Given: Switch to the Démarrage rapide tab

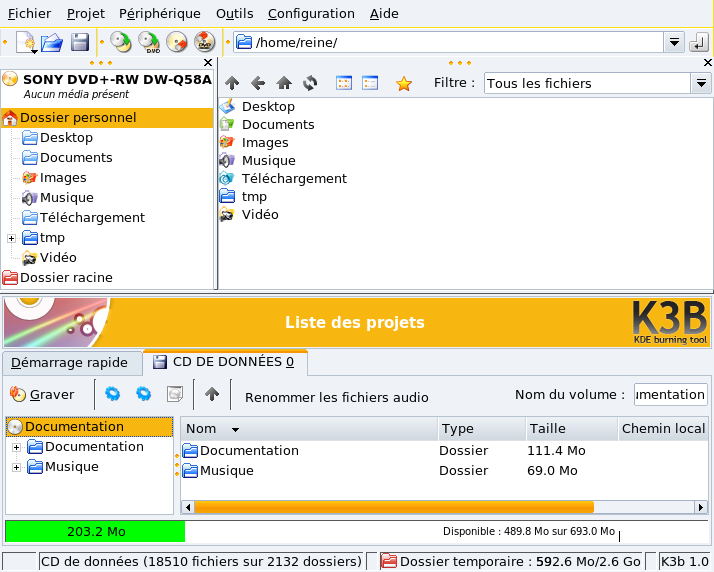Looking at the screenshot, I should [x=70, y=362].
